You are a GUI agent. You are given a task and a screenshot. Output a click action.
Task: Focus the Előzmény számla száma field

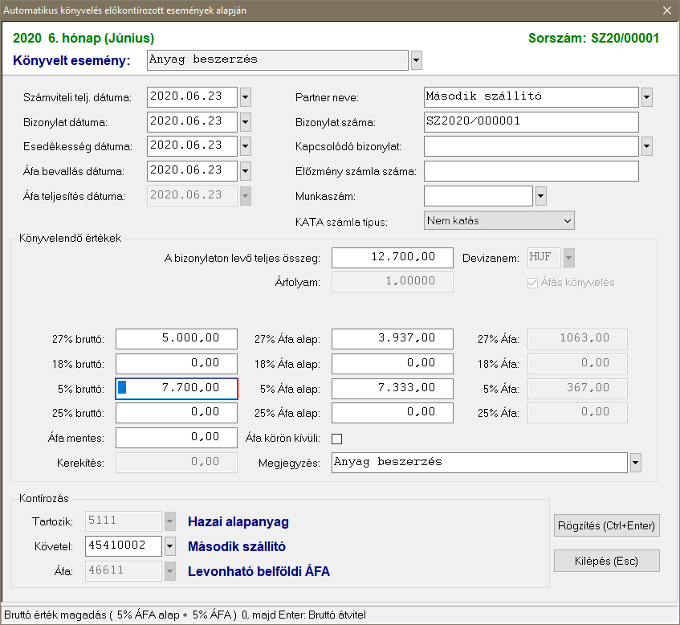[x=531, y=171]
